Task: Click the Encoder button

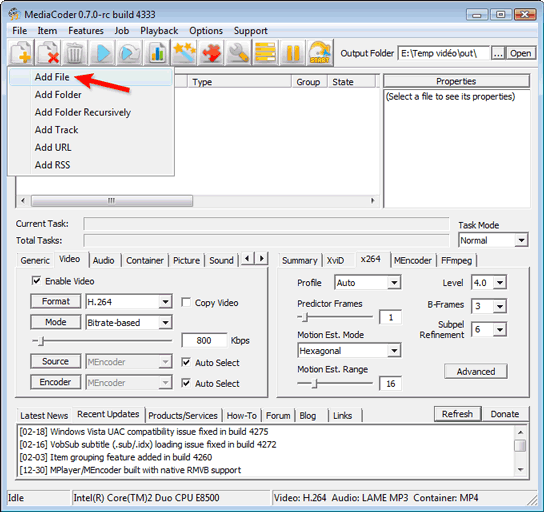Action: coord(56,382)
